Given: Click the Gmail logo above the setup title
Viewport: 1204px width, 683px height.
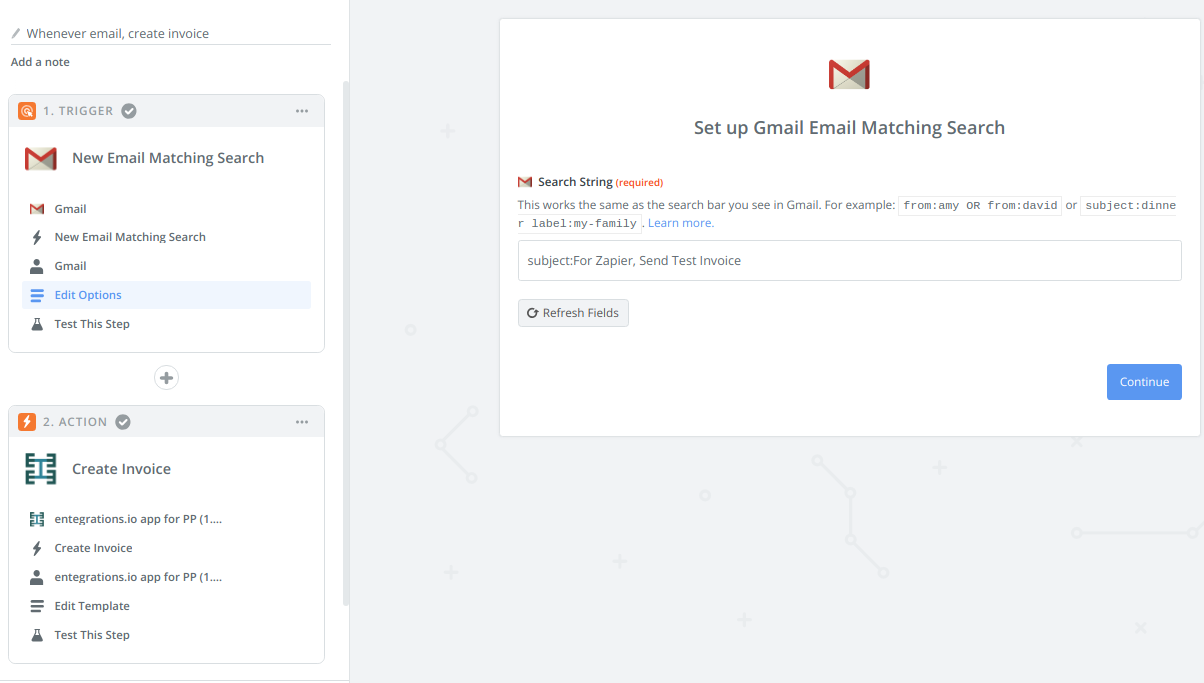Looking at the screenshot, I should tap(849, 74).
